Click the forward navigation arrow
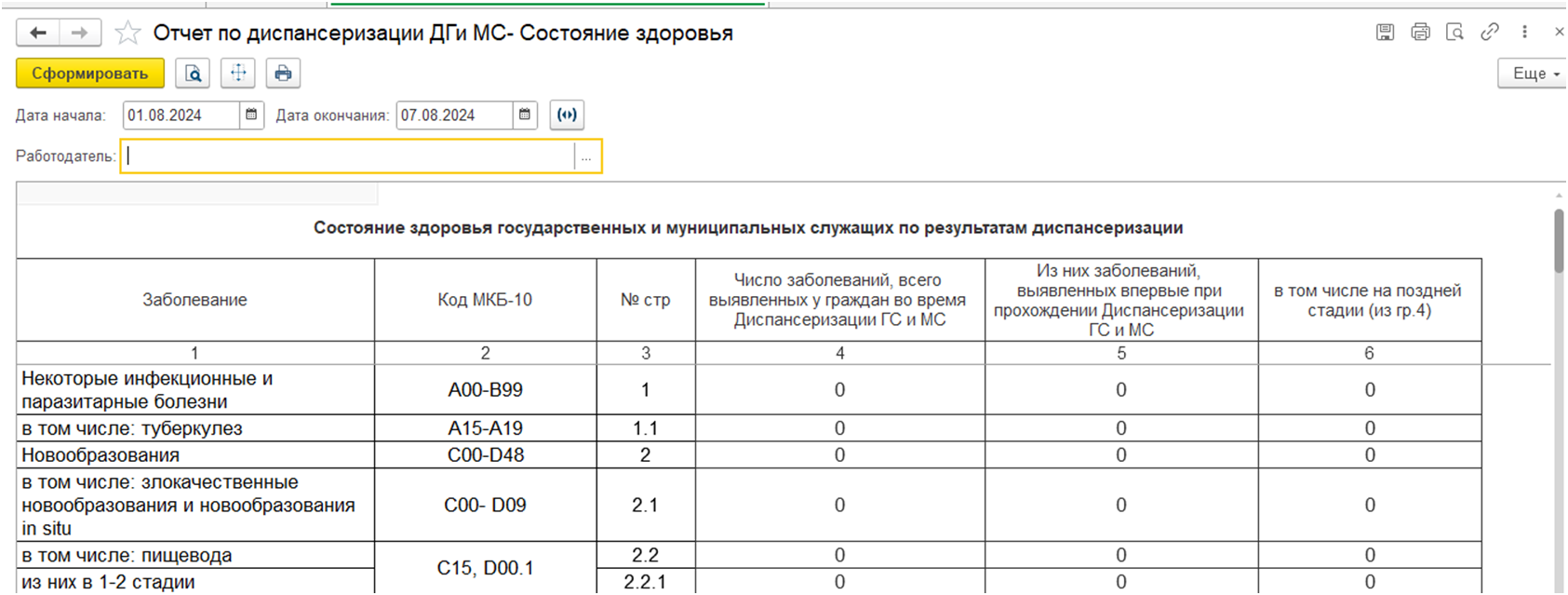The image size is (1568, 595). (x=80, y=34)
